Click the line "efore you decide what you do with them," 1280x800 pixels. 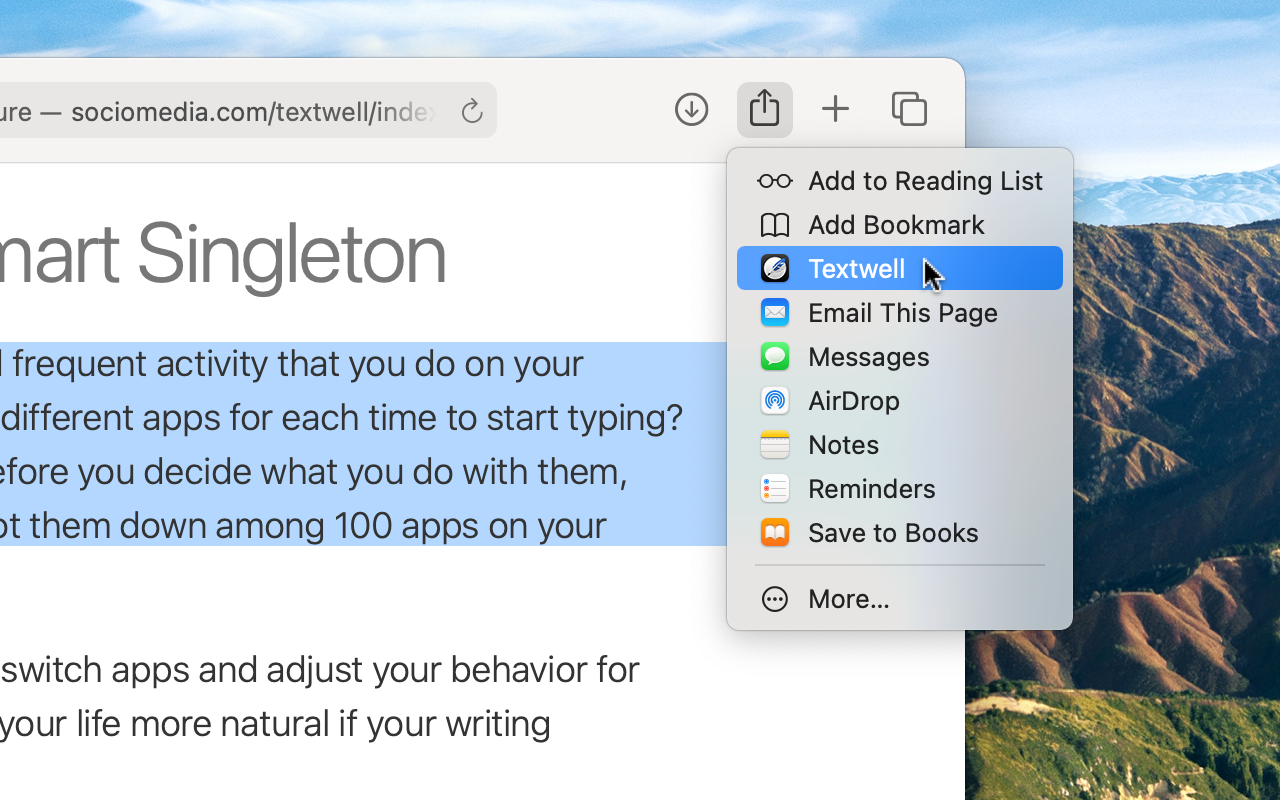(x=314, y=472)
